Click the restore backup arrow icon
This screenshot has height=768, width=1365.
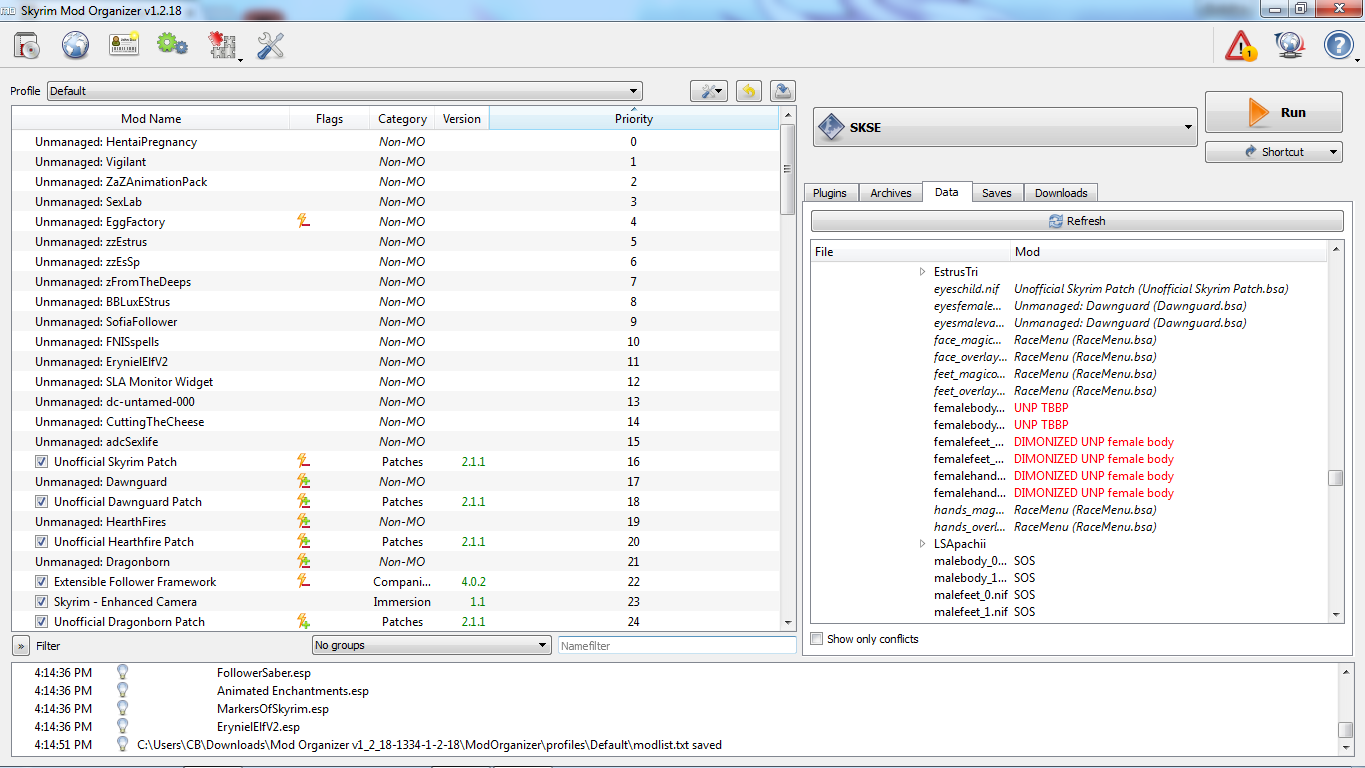[x=749, y=91]
